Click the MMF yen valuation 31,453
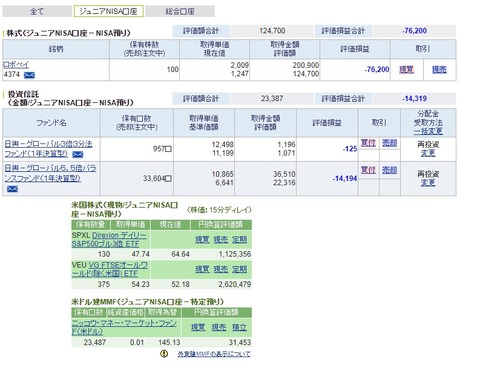Viewport: 480px width, 388px height. (x=240, y=342)
